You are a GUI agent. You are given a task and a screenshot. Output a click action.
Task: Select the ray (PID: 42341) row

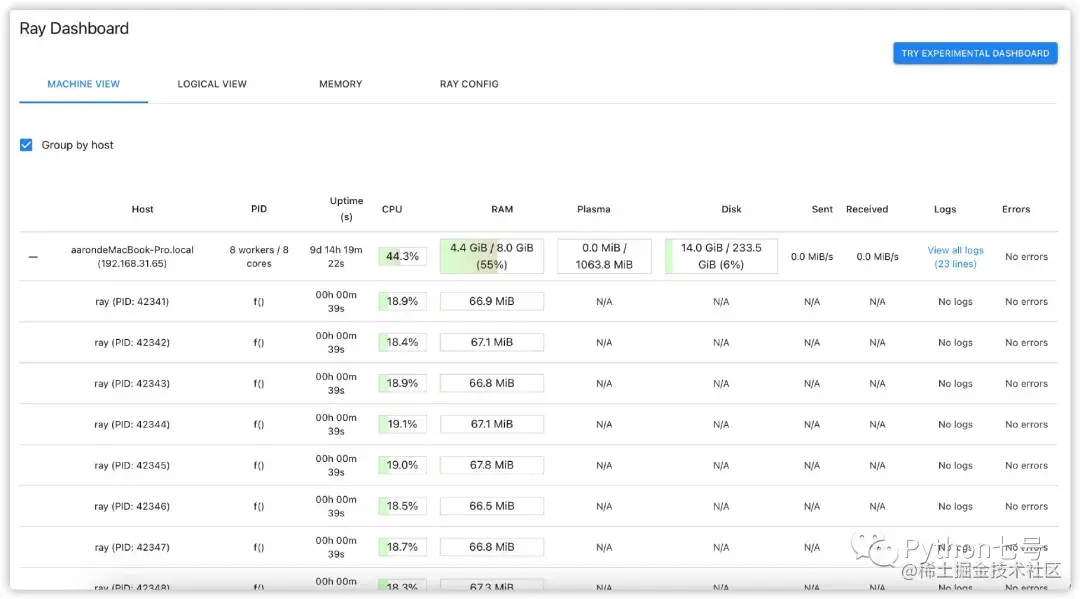pyautogui.click(x=539, y=302)
